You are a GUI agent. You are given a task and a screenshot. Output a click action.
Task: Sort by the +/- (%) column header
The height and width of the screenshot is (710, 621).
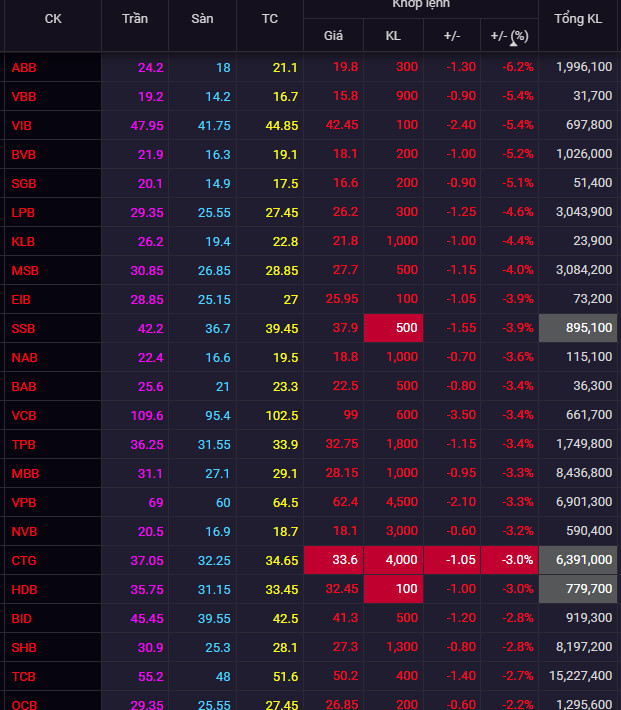[x=509, y=36]
